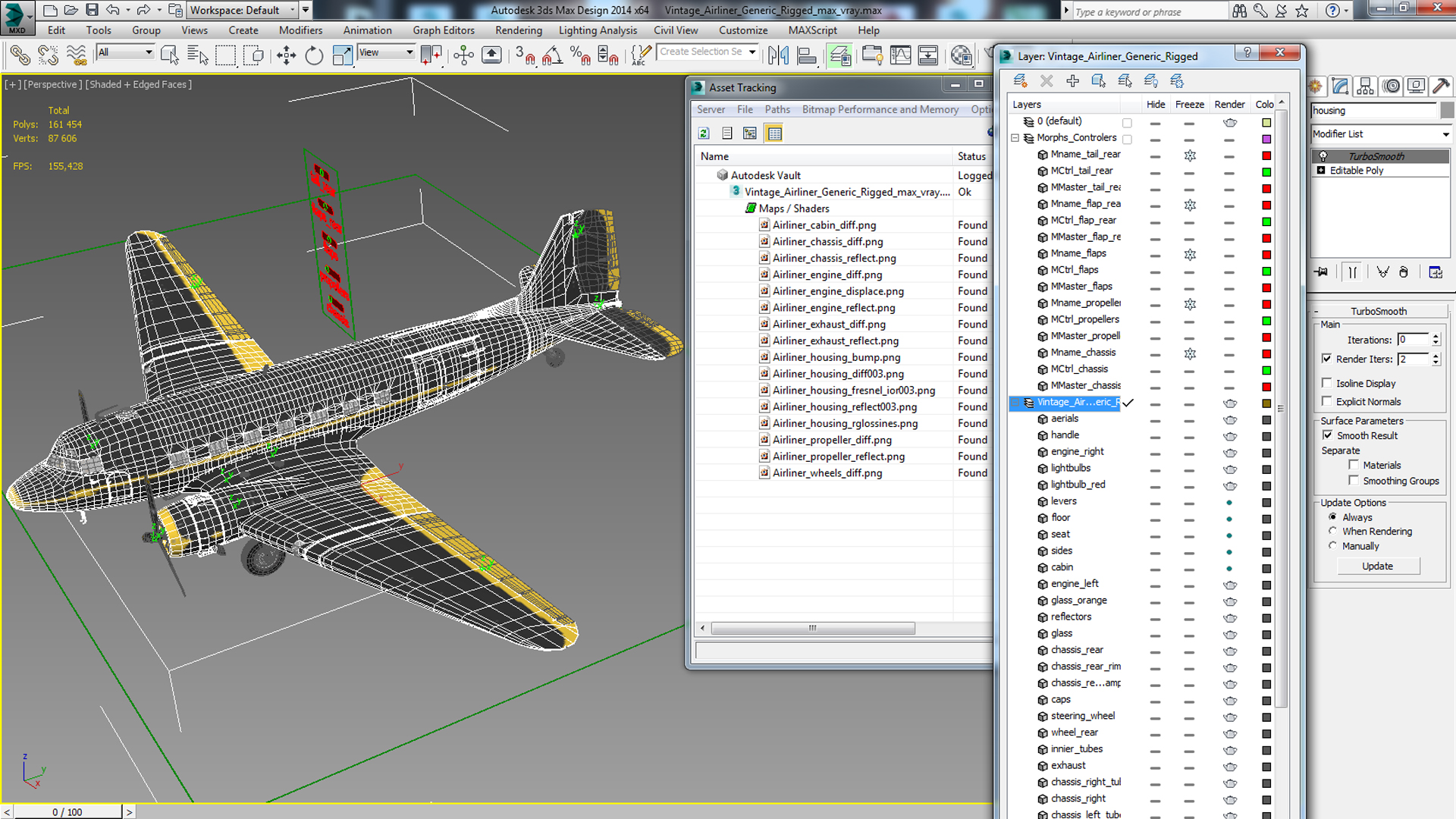Open the Paths menu in Asset Tracking
The height and width of the screenshot is (819, 1456).
777,109
